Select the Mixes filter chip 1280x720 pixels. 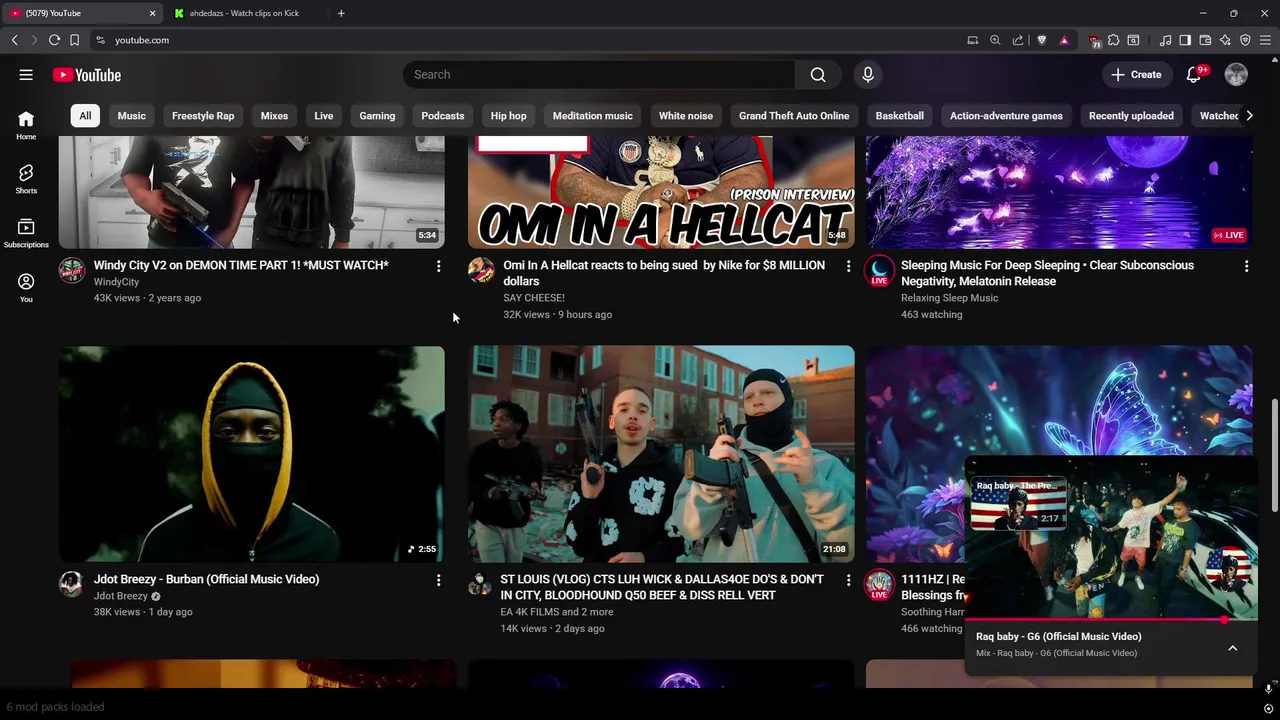pos(274,116)
